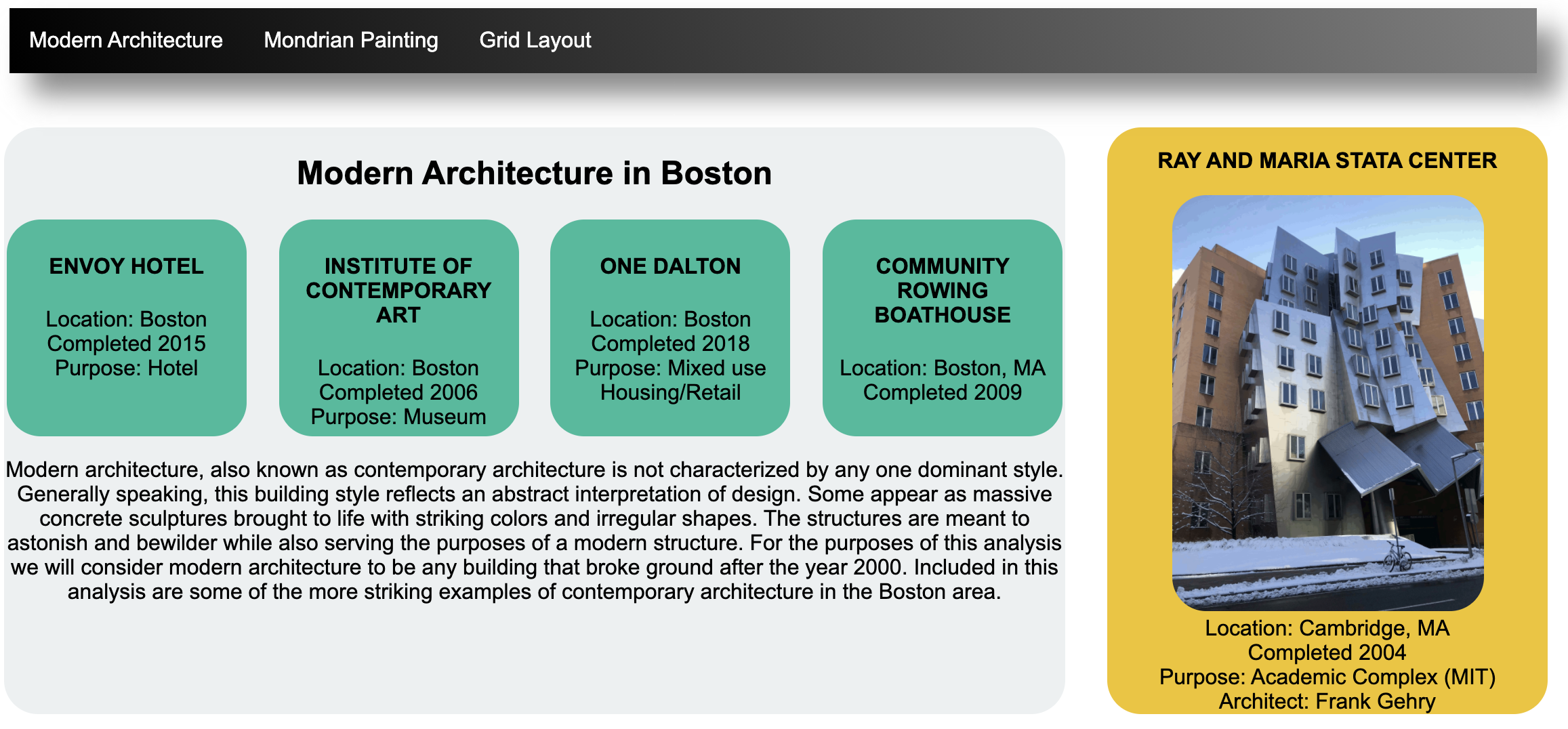
Task: Click 'Location: Boston, MA' in Boathouse card
Action: point(943,368)
